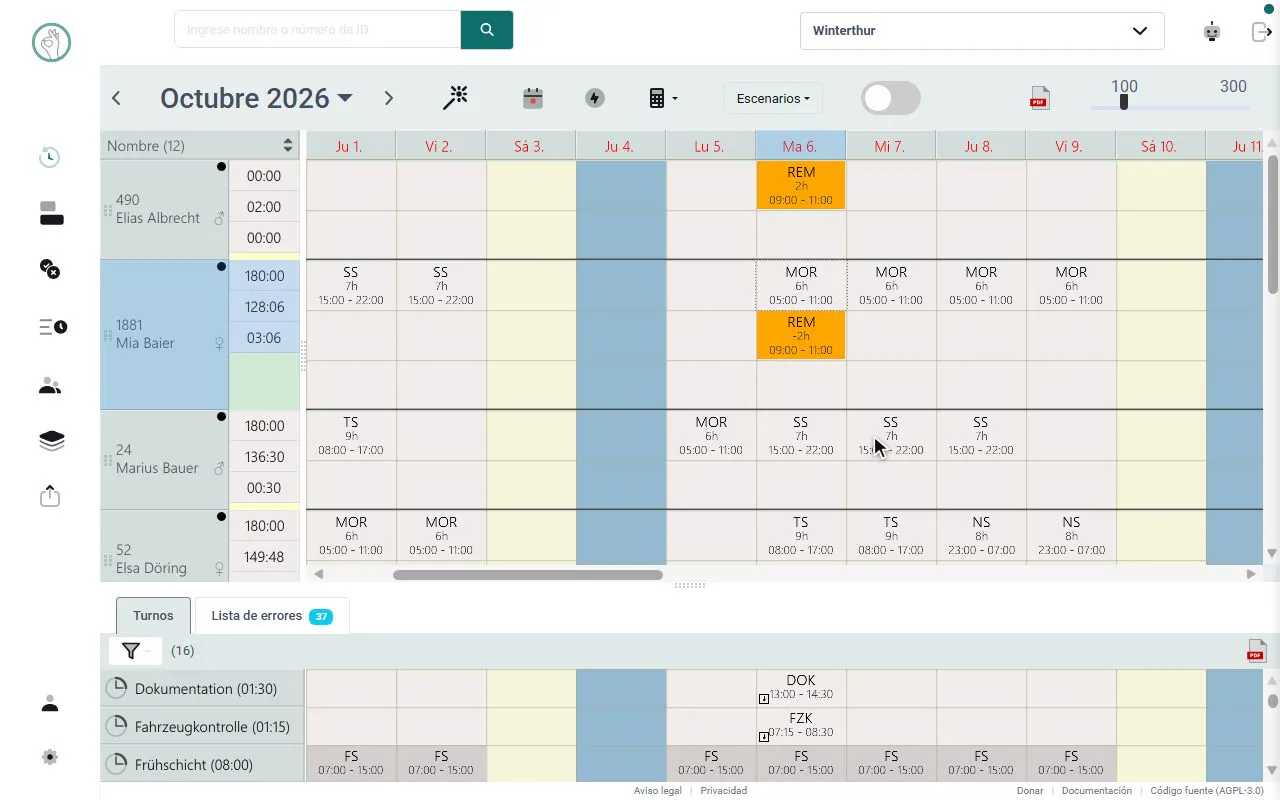Click the magic wand auto-plan icon

(x=456, y=98)
